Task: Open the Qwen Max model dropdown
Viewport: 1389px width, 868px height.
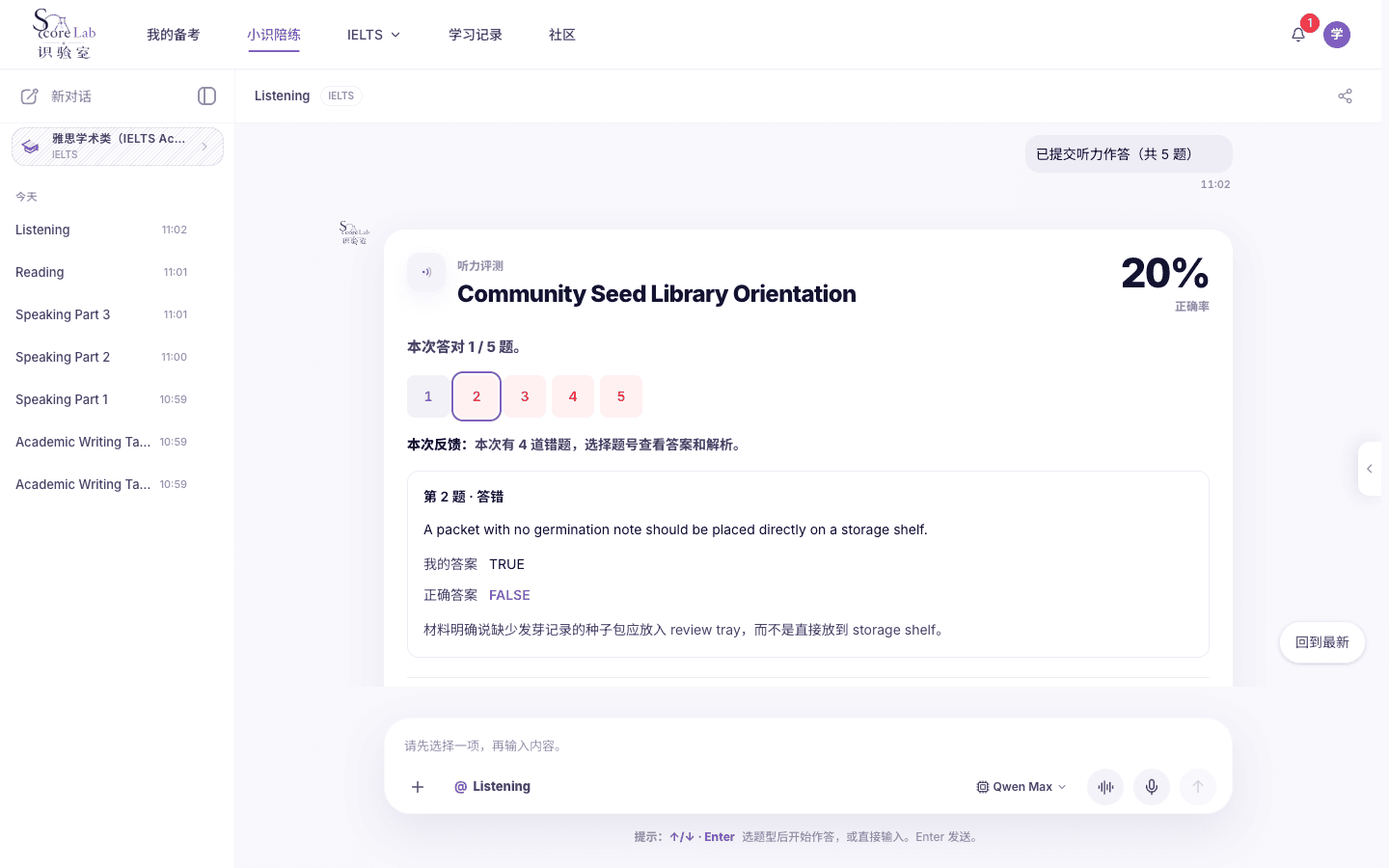Action: click(x=1021, y=787)
